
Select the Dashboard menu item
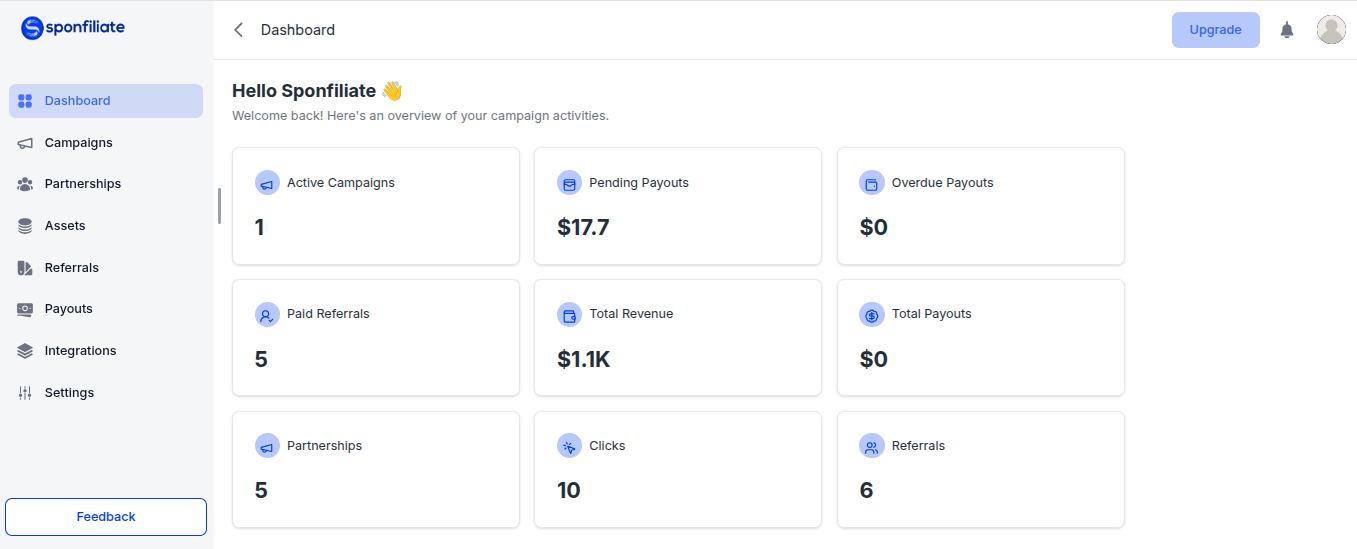[106, 101]
